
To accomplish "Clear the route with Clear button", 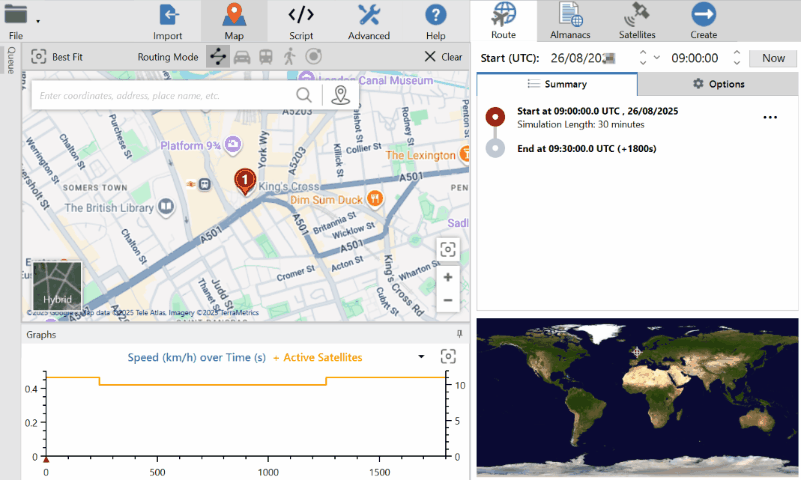I will [443, 57].
